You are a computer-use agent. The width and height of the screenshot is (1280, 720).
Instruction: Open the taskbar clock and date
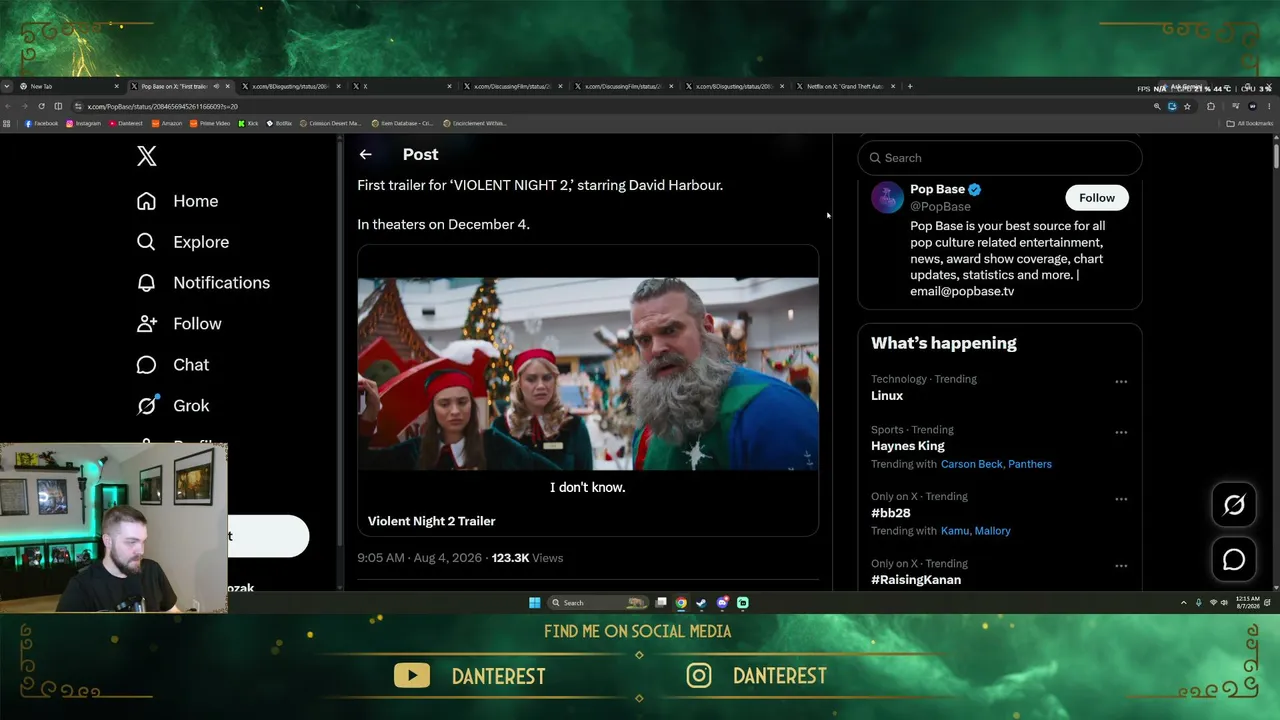1247,603
